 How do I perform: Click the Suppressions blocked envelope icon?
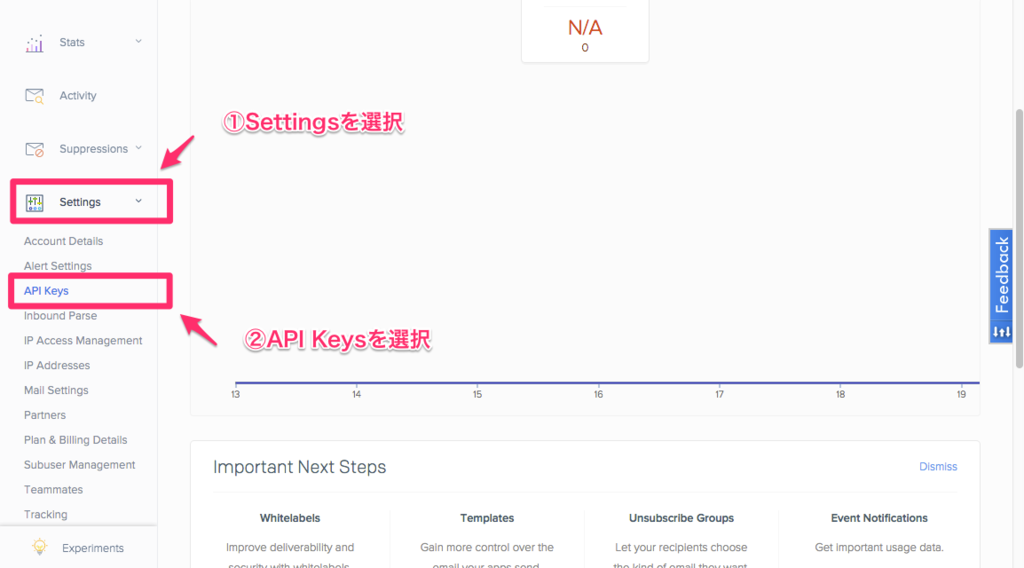pos(35,150)
